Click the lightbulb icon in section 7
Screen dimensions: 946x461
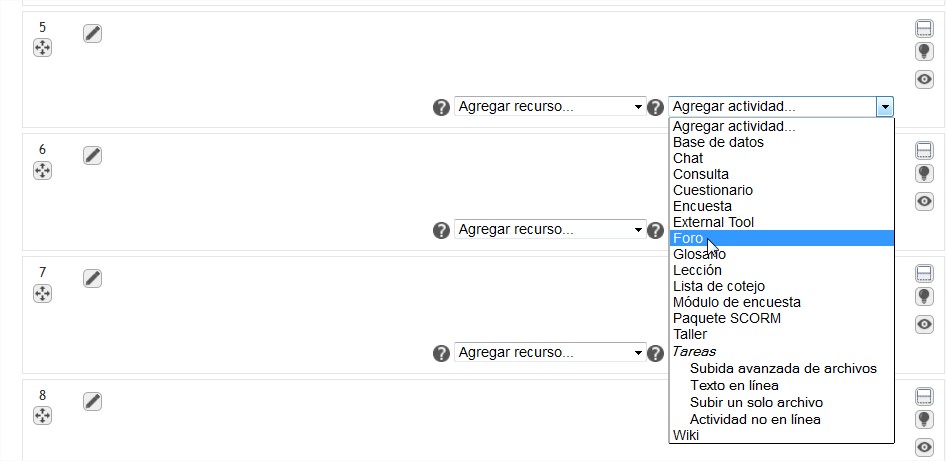(924, 296)
